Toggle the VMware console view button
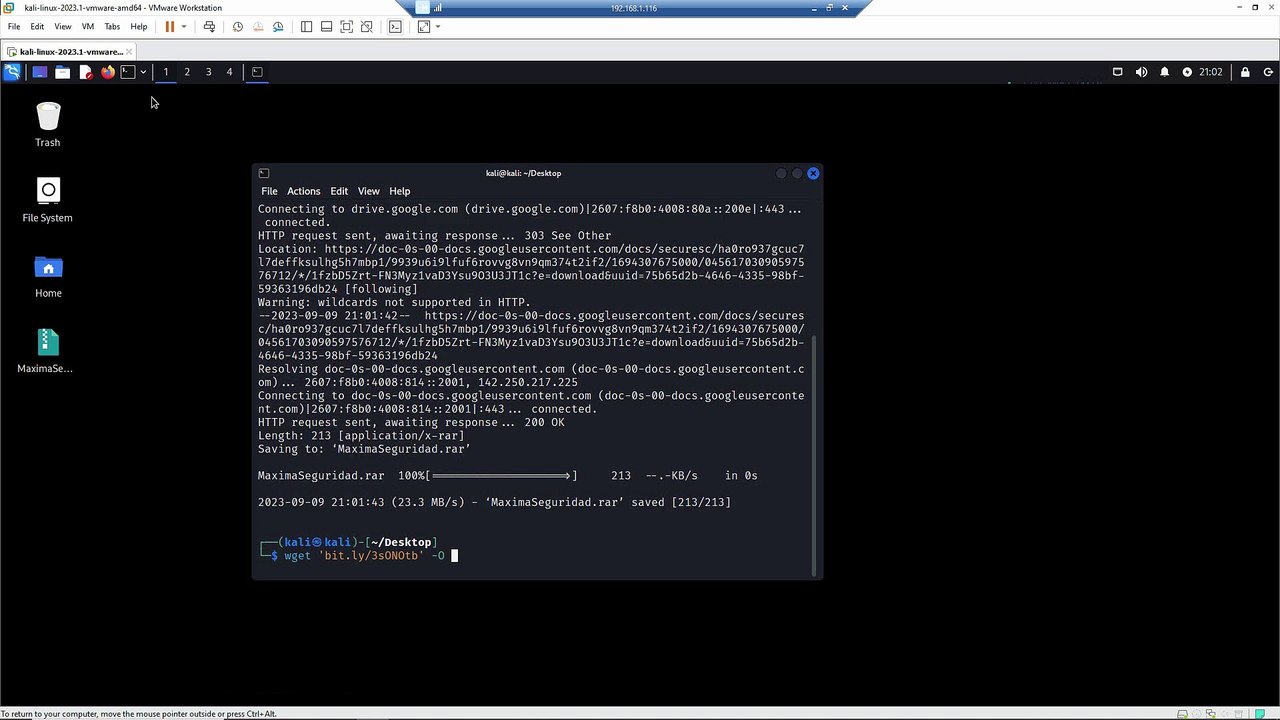This screenshot has height=720, width=1280. pos(395,27)
